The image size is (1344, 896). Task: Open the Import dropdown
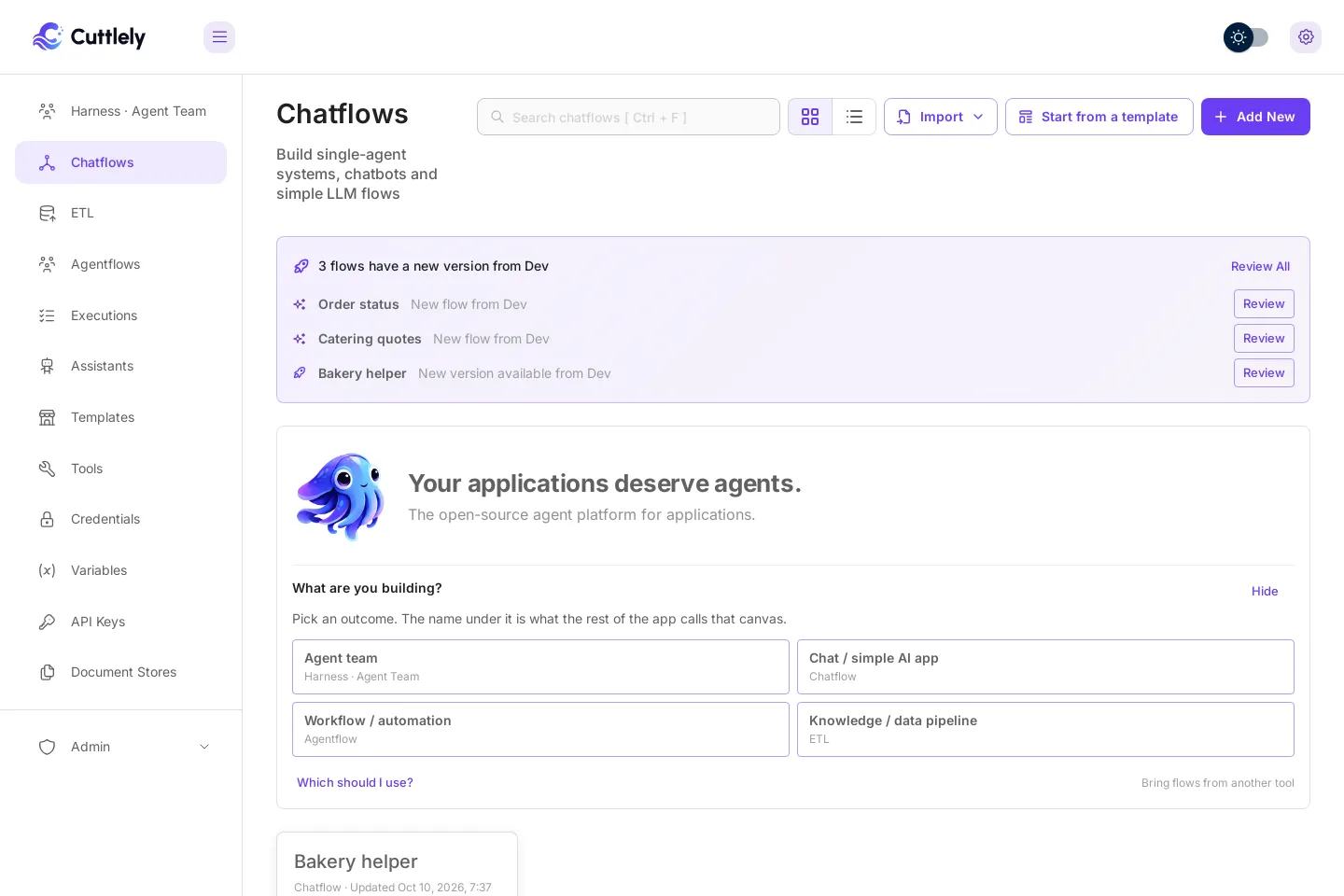coord(941,117)
